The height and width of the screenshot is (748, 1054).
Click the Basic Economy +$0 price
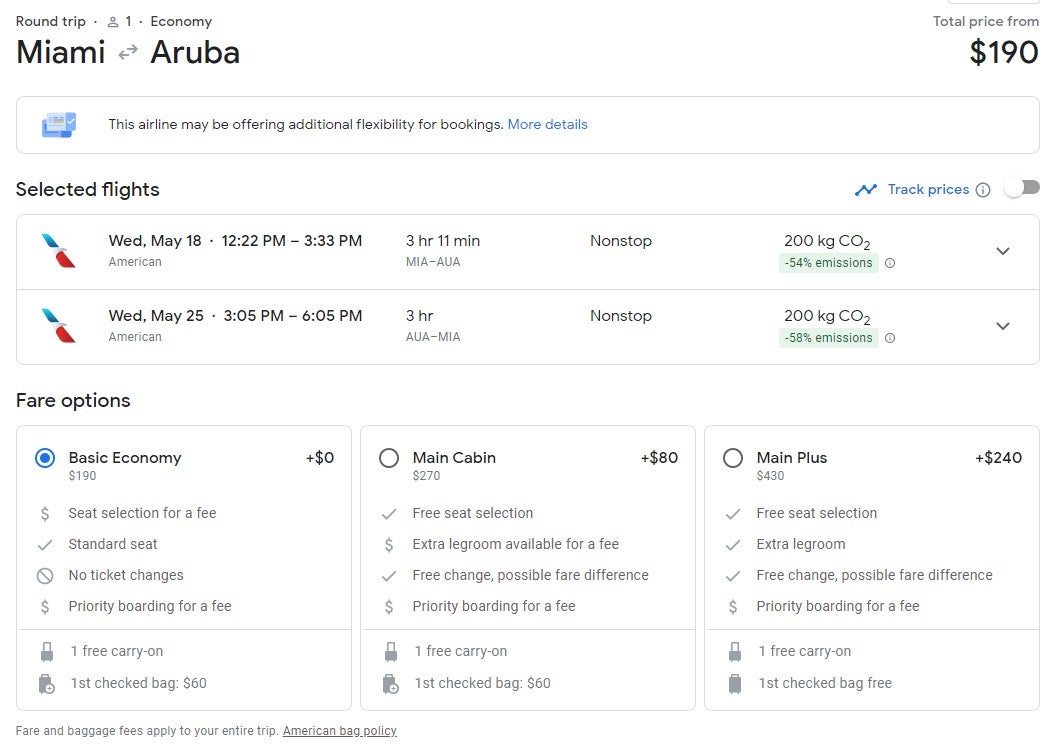pyautogui.click(x=320, y=458)
